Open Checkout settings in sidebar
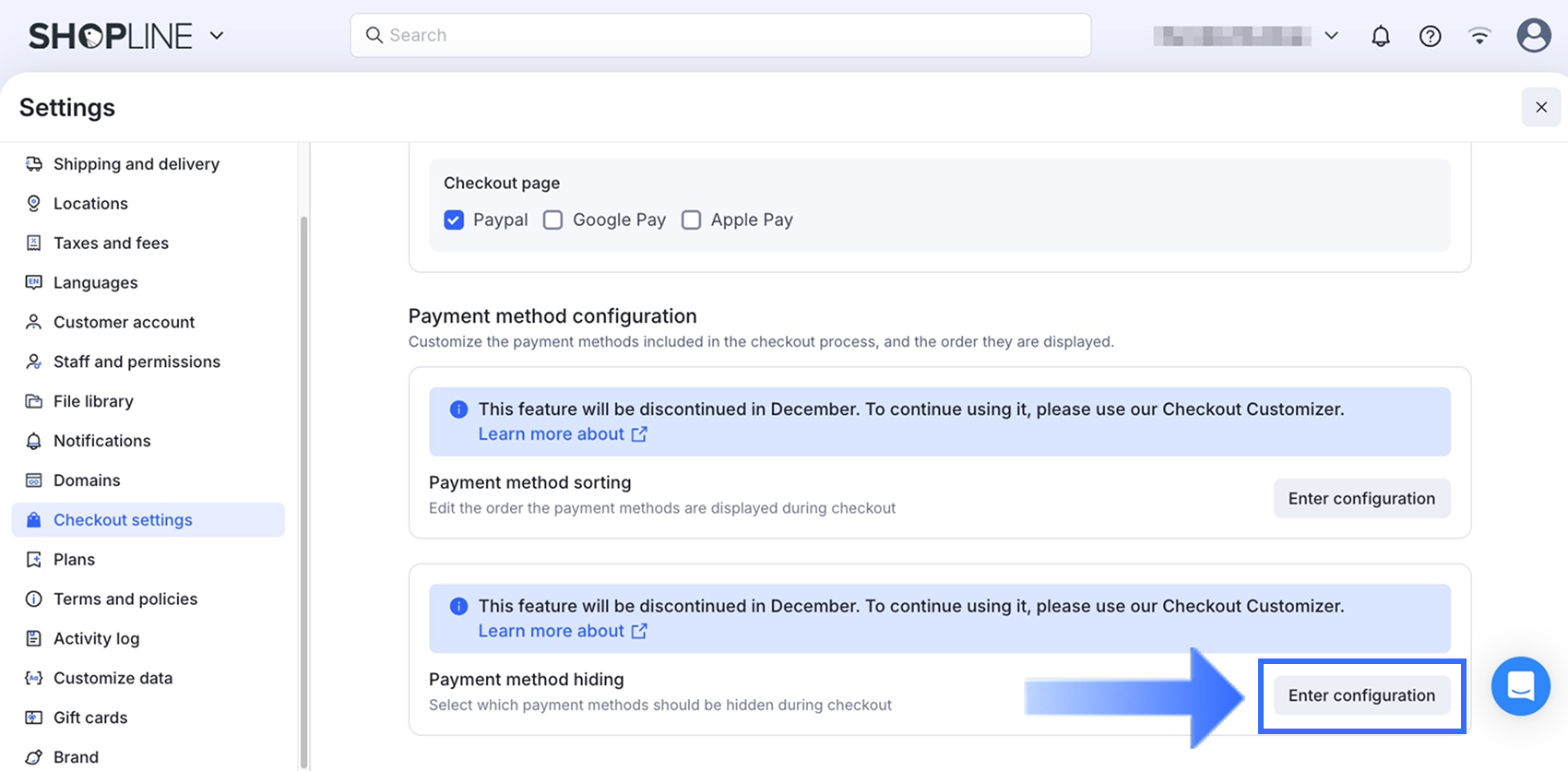Screen dimensions: 1568x771 (x=123, y=520)
